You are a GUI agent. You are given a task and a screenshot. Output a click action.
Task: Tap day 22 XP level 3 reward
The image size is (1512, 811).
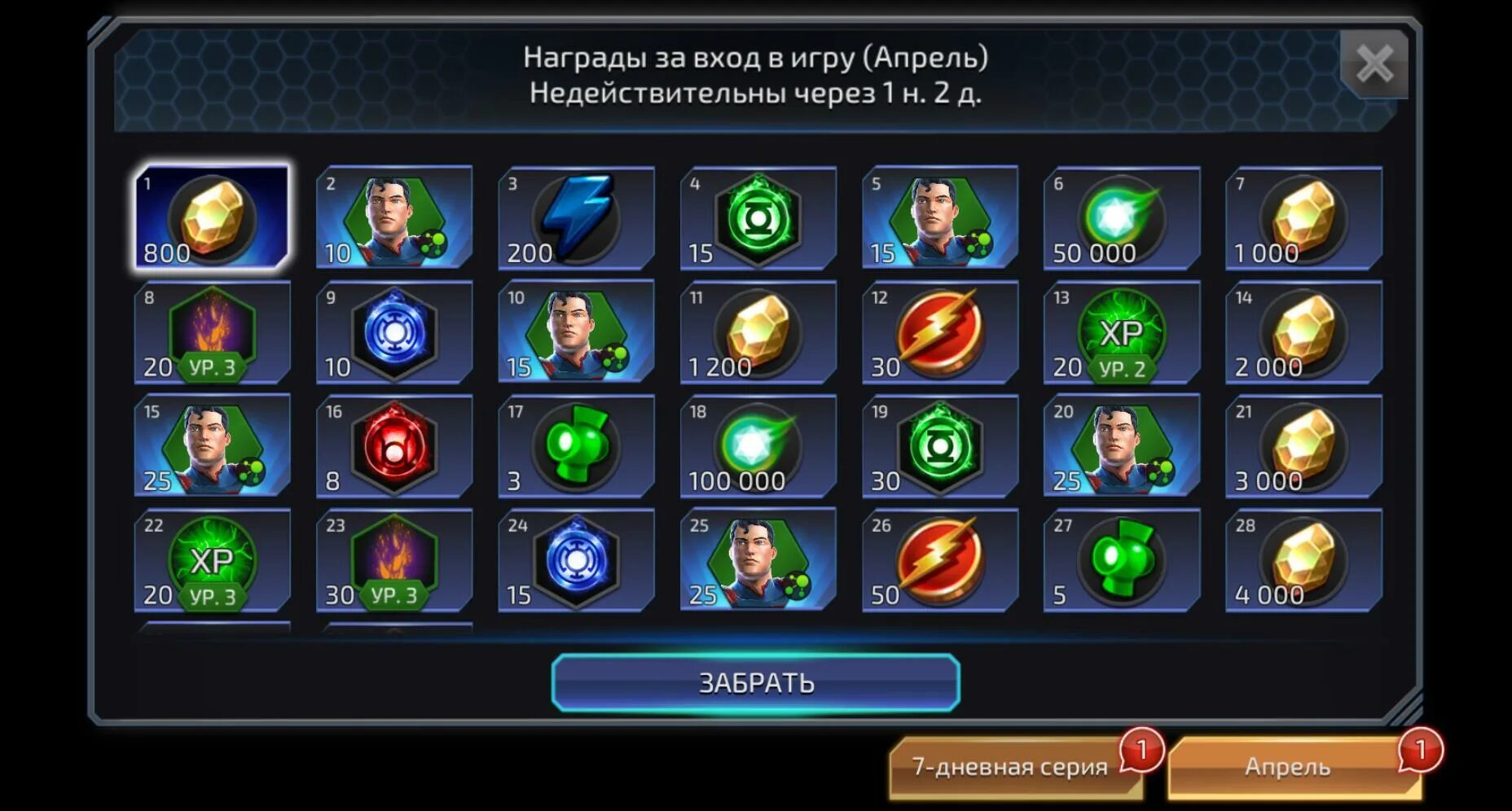[212, 560]
